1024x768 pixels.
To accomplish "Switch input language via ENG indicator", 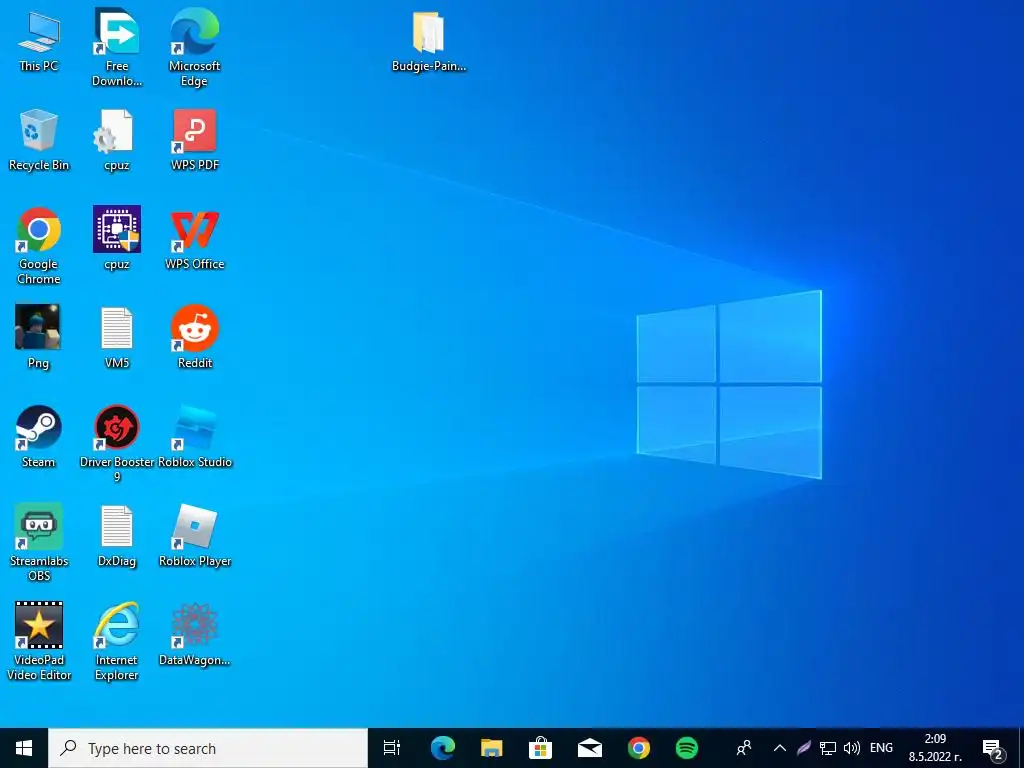I will pyautogui.click(x=882, y=748).
